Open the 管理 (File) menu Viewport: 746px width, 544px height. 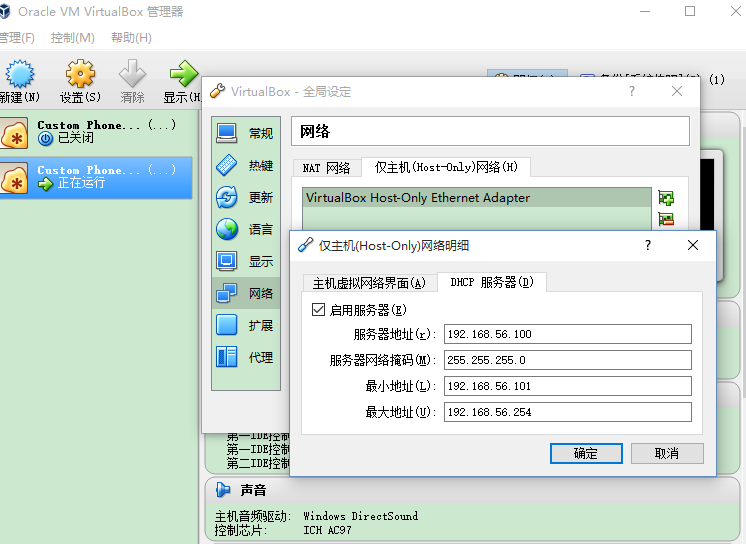tap(16, 38)
